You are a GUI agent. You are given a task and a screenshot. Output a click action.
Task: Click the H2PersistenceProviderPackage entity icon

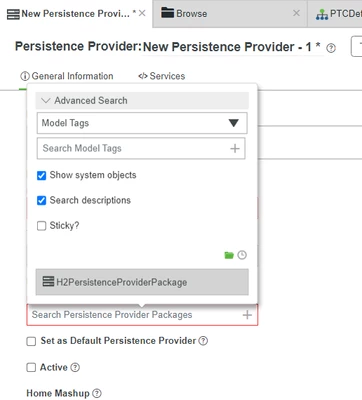48,282
